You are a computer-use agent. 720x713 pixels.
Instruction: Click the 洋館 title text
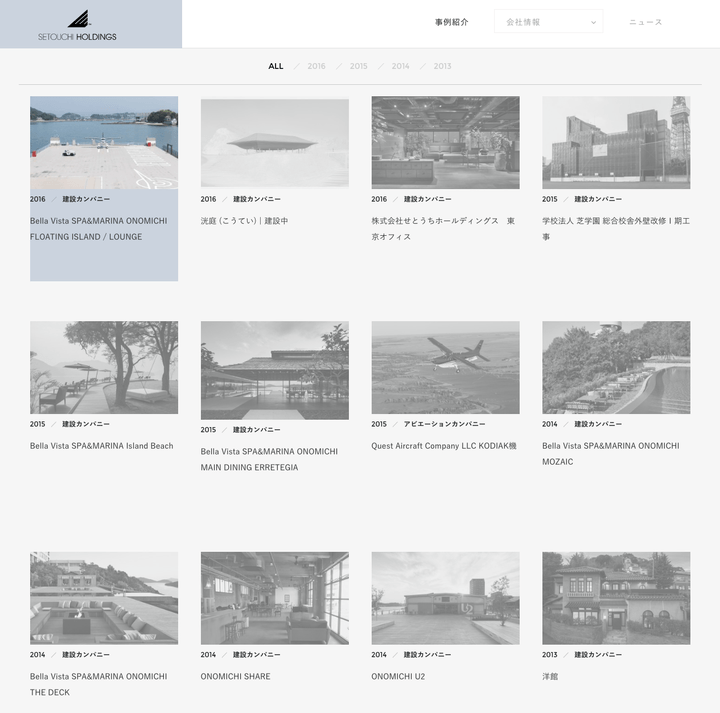pyautogui.click(x=550, y=676)
